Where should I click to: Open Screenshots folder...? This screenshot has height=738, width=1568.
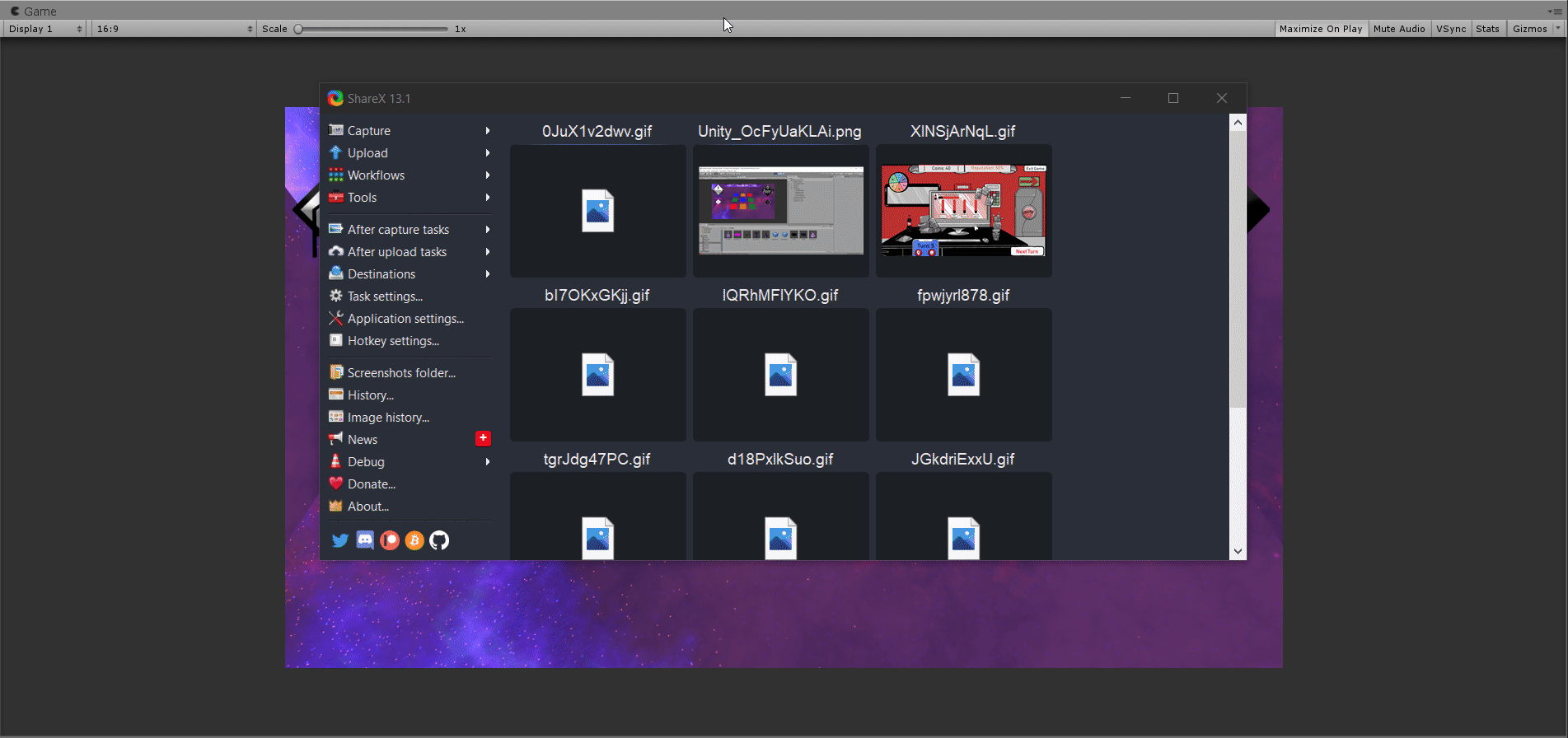(410, 372)
